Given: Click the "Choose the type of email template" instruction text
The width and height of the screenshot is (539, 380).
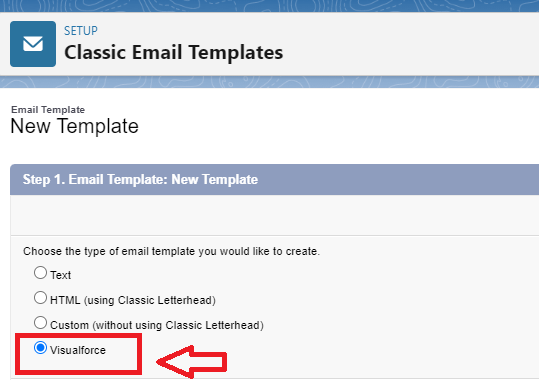Looking at the screenshot, I should coord(171,251).
